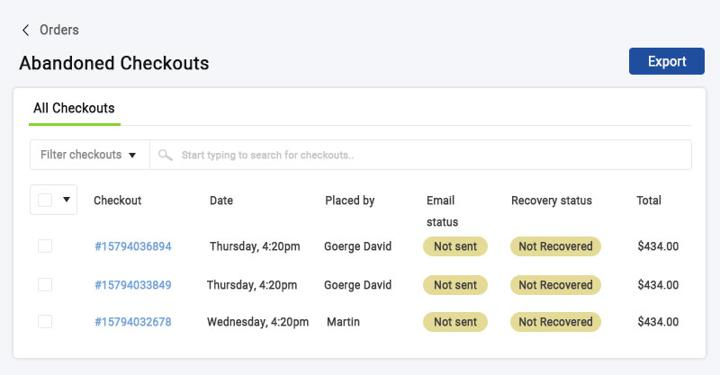The width and height of the screenshot is (720, 375).
Task: Open checkout #15794032678 link
Action: click(133, 322)
